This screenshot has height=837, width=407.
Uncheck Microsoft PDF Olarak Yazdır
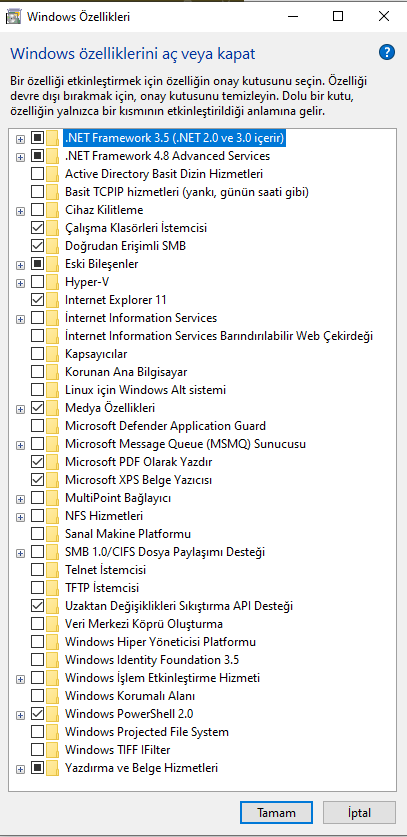tap(37, 462)
